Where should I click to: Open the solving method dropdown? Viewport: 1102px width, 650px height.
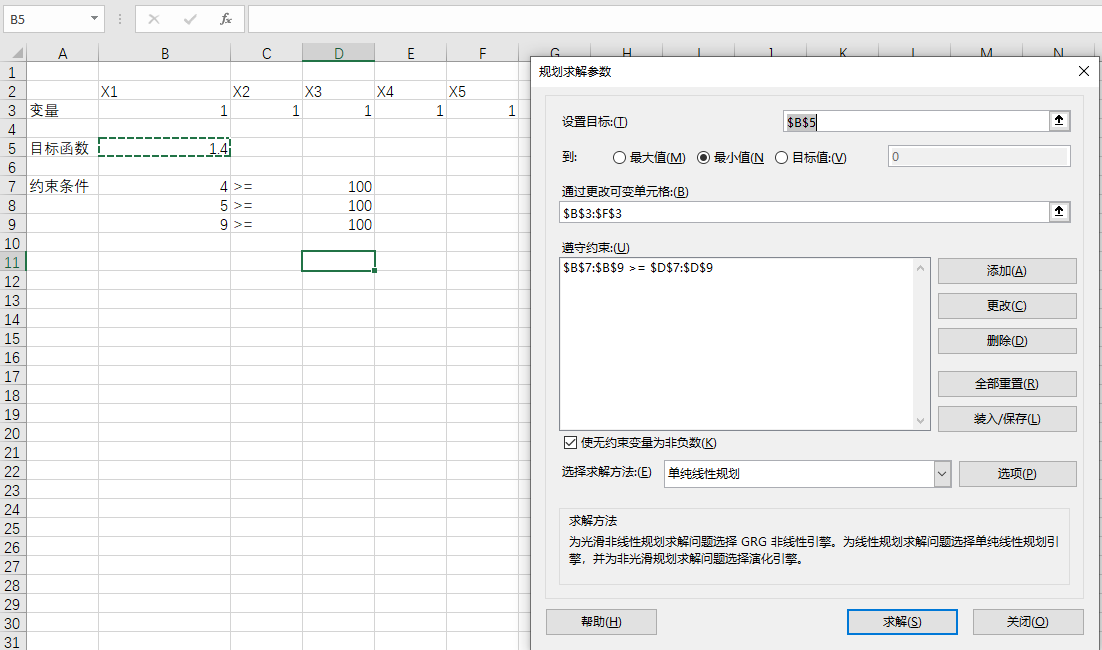click(941, 474)
